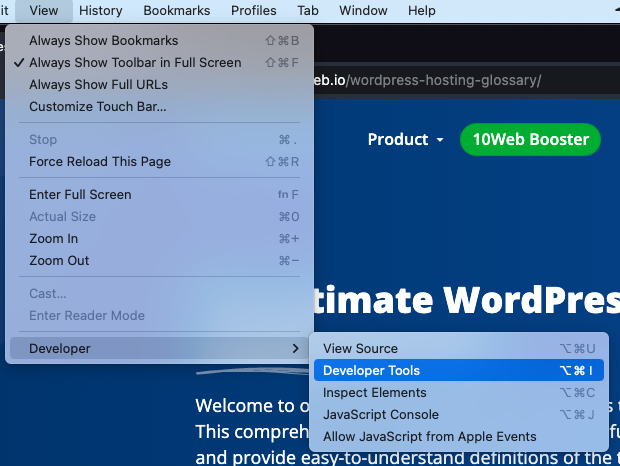The width and height of the screenshot is (620, 466).
Task: Open the History menu in menu bar
Action: (100, 11)
